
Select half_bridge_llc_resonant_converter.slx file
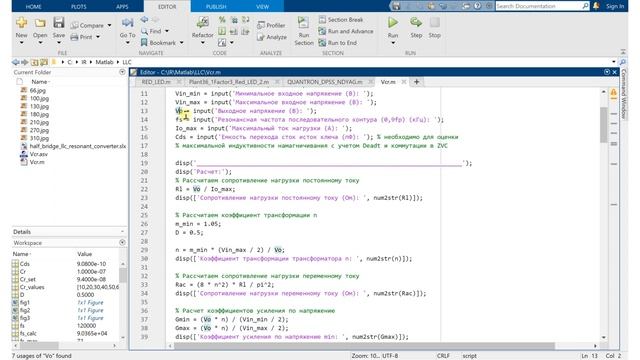pyautogui.click(x=78, y=146)
